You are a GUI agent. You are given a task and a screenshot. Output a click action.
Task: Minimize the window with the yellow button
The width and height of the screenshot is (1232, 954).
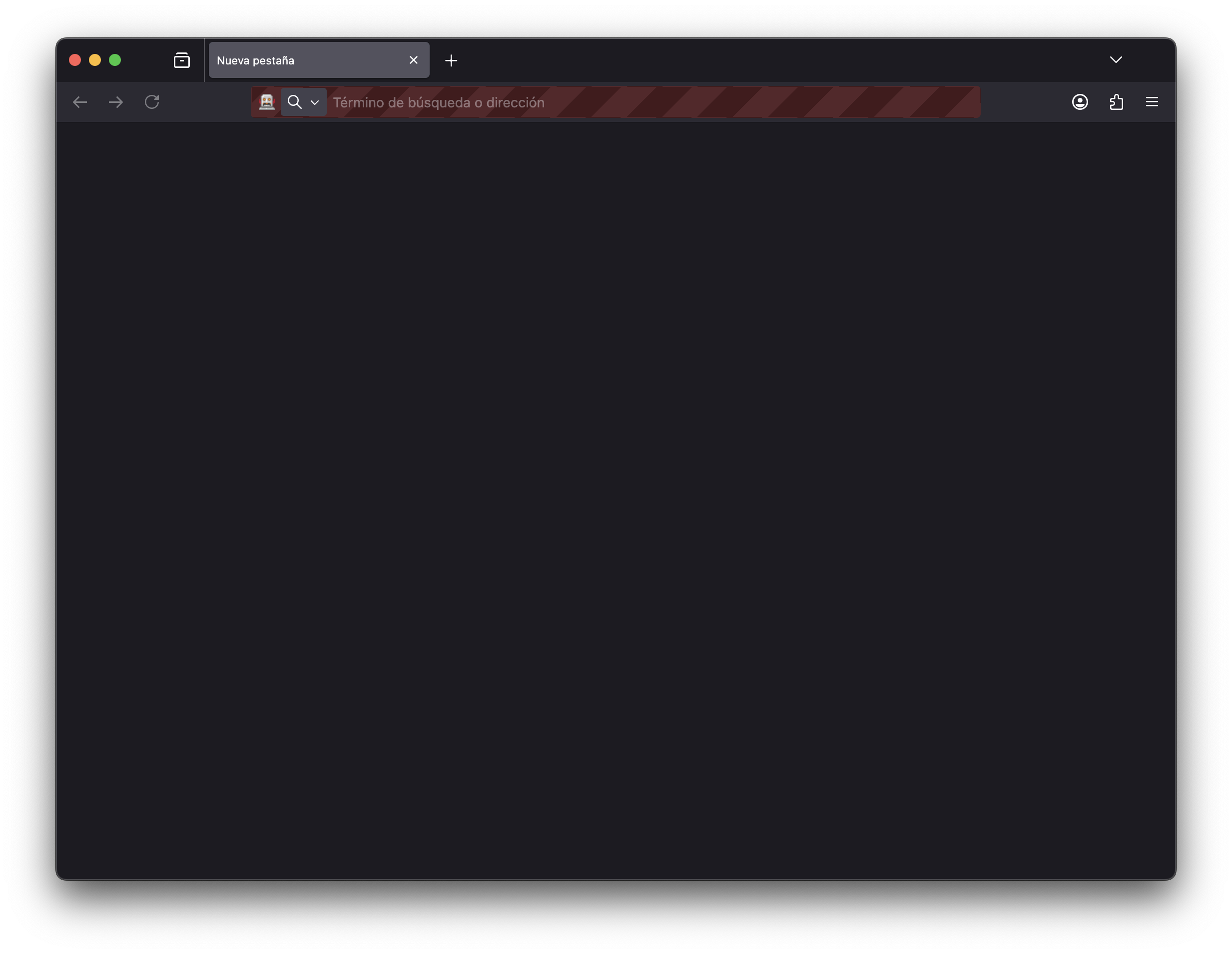pos(95,60)
